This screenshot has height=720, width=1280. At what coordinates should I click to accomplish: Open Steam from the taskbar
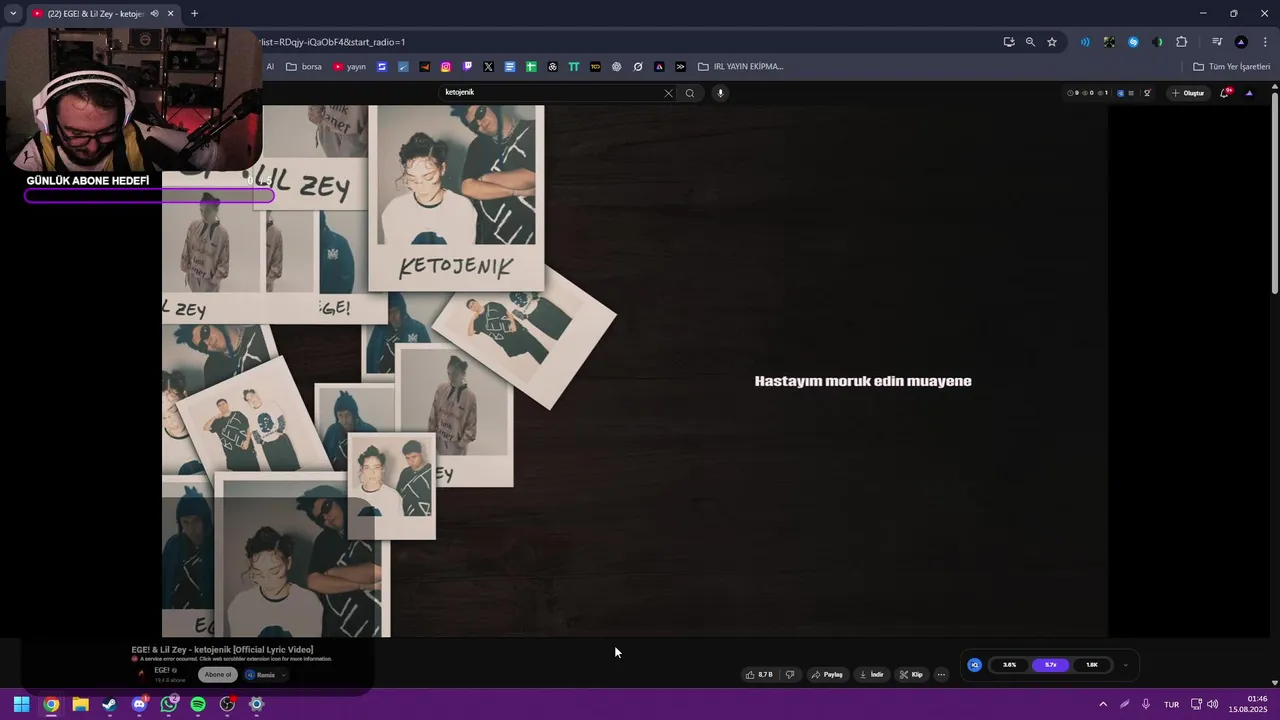[x=109, y=704]
